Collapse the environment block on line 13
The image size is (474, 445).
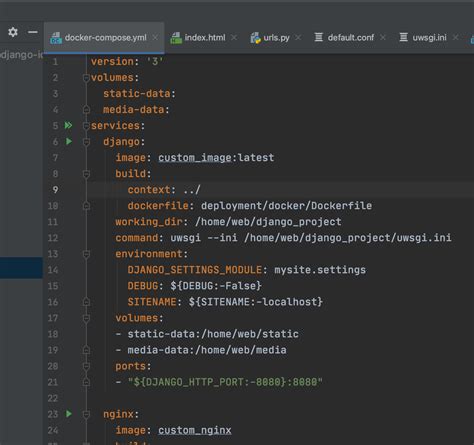pyautogui.click(x=86, y=254)
